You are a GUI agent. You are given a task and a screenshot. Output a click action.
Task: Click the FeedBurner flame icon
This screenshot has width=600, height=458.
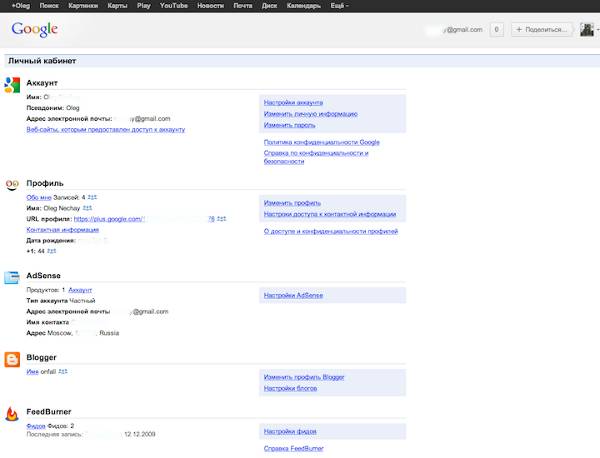click(12, 414)
